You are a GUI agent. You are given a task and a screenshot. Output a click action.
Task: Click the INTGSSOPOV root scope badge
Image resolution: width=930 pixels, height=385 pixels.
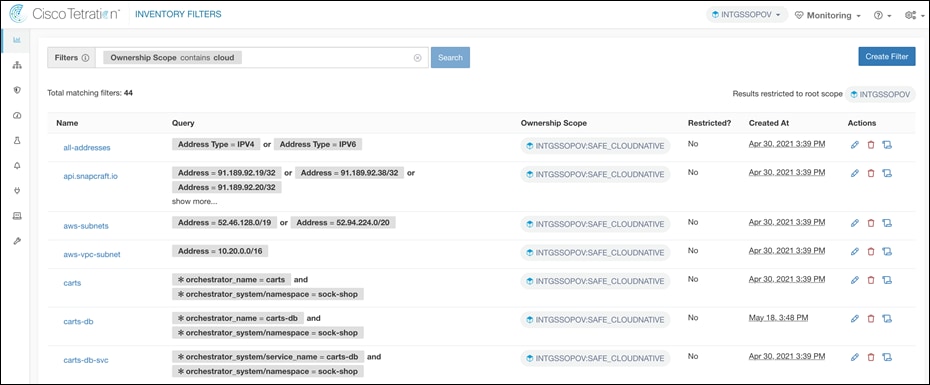click(x=880, y=94)
